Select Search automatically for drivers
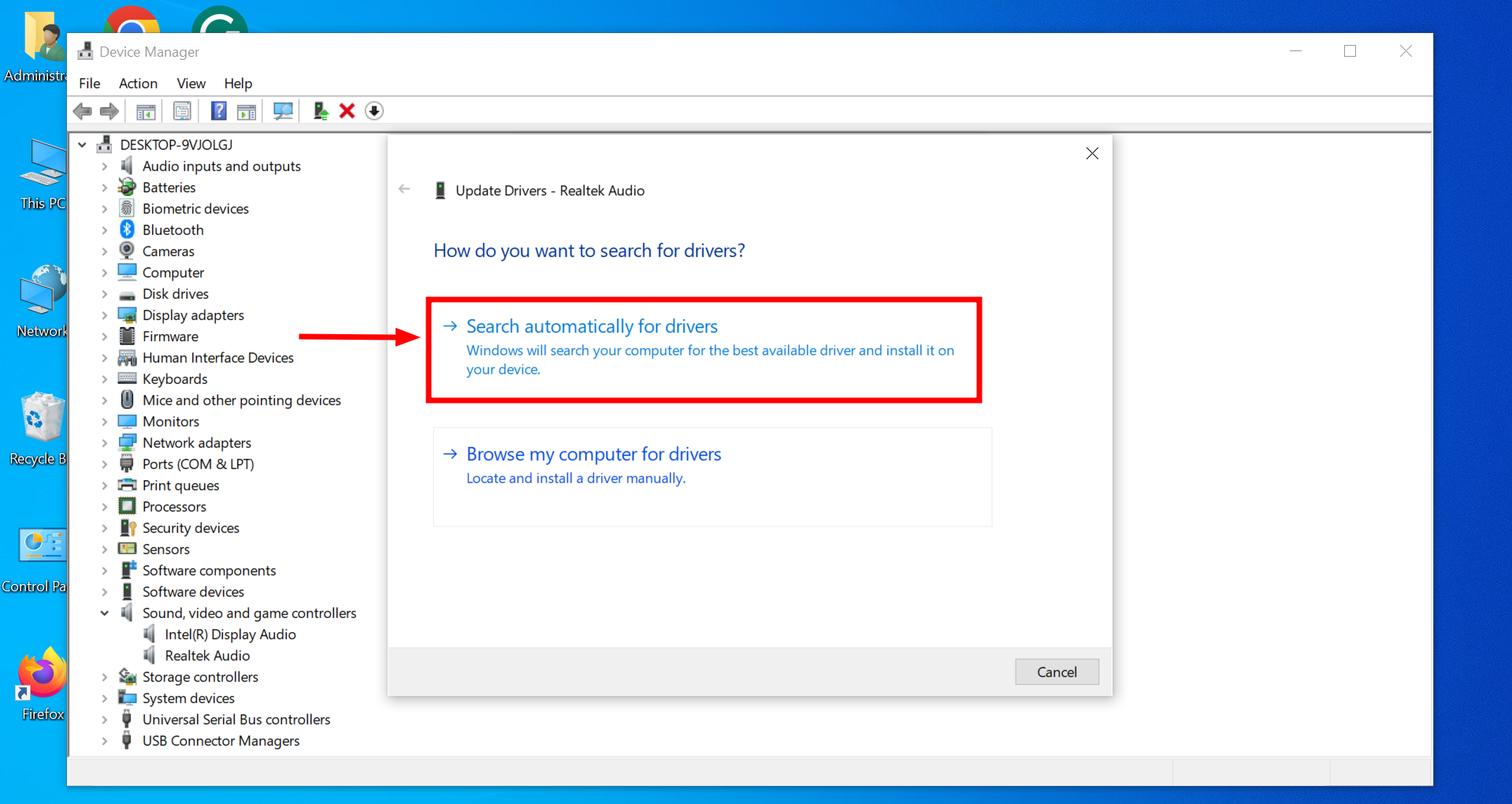 [592, 326]
